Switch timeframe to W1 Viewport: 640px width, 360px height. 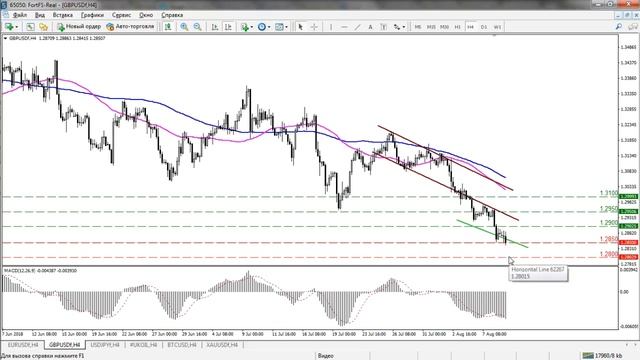point(498,27)
